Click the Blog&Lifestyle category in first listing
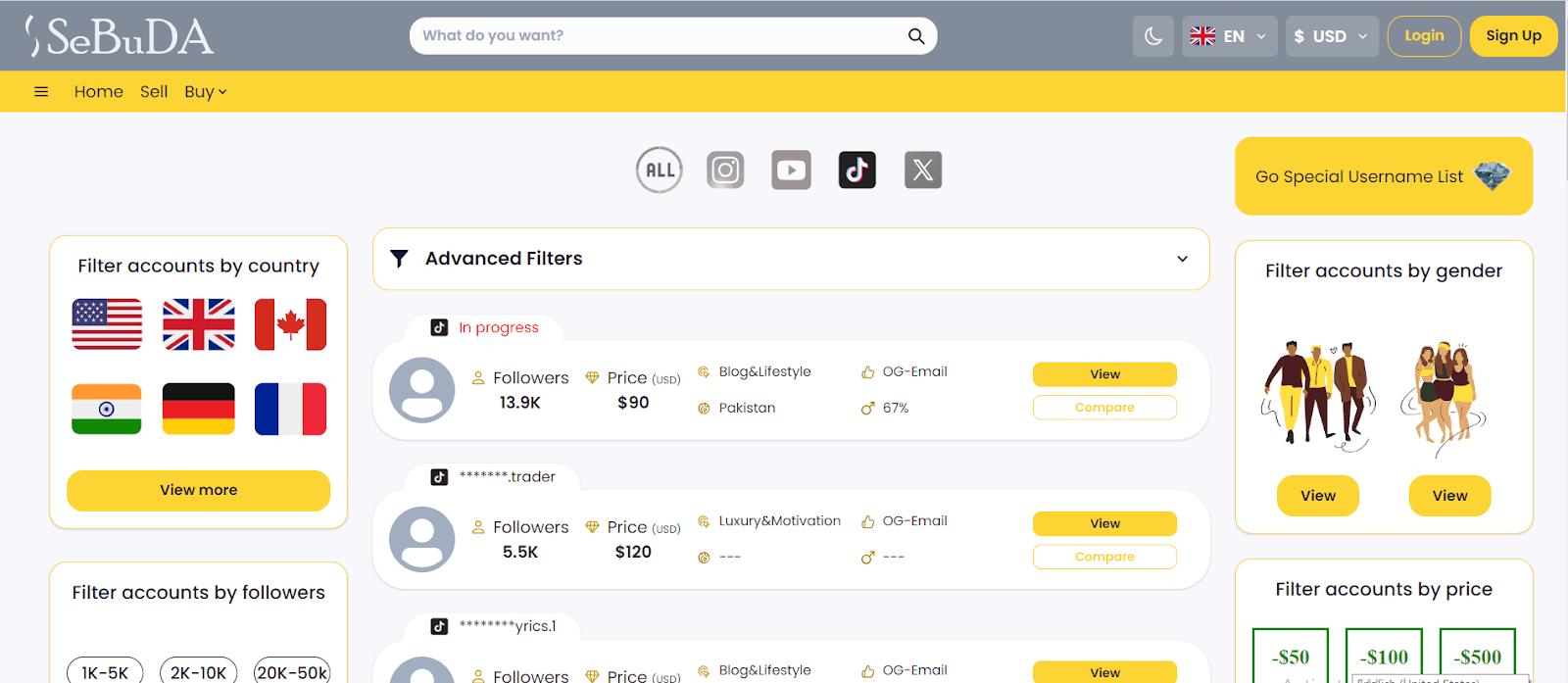1568x683 pixels. pos(764,371)
